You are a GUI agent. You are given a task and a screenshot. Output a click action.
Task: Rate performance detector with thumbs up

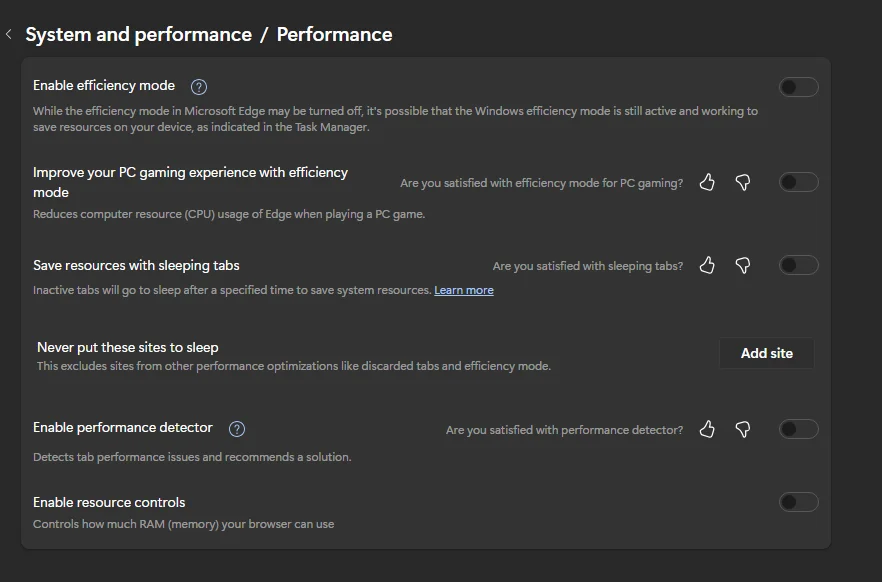[x=707, y=429]
